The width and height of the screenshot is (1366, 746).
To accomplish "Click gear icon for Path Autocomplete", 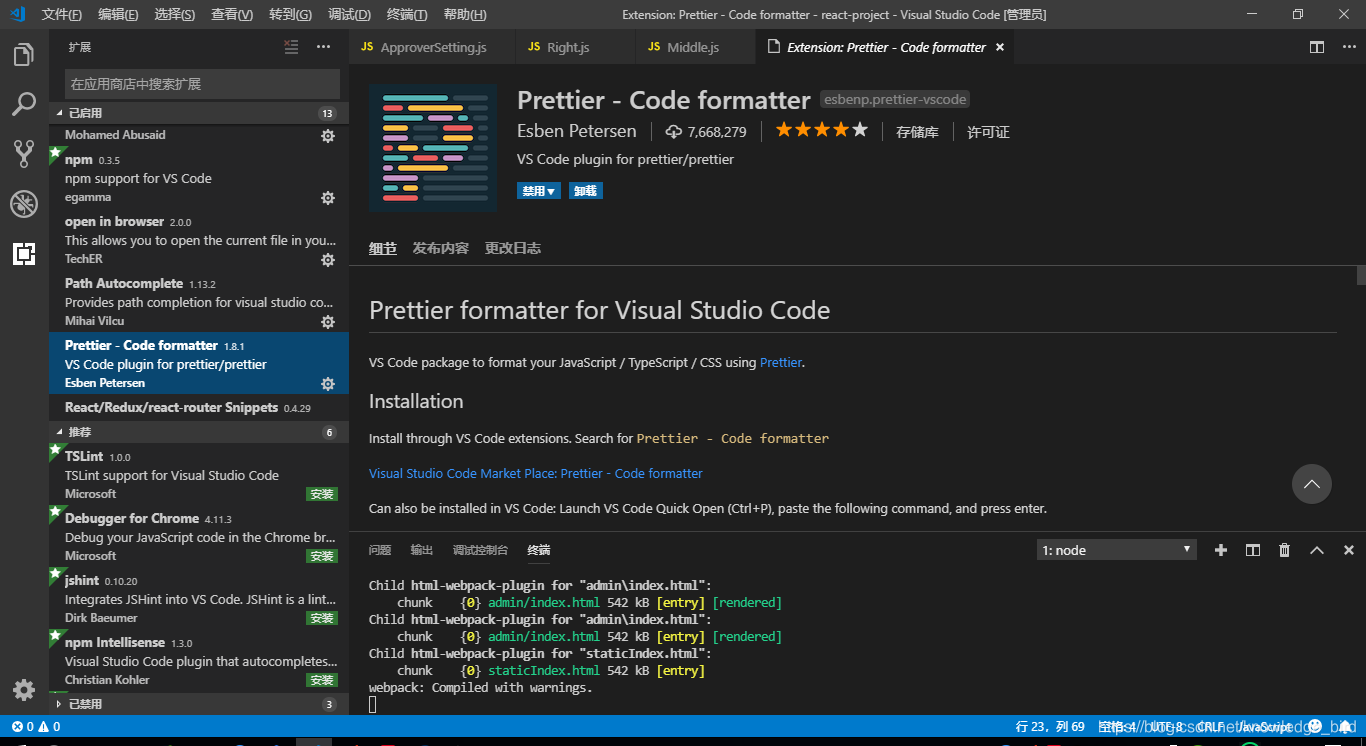I will [x=327, y=322].
